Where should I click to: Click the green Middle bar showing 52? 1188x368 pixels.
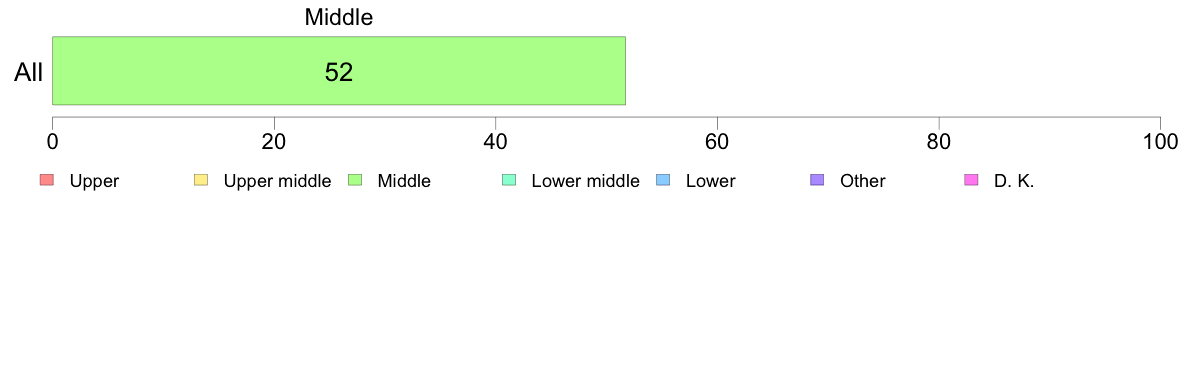point(339,70)
